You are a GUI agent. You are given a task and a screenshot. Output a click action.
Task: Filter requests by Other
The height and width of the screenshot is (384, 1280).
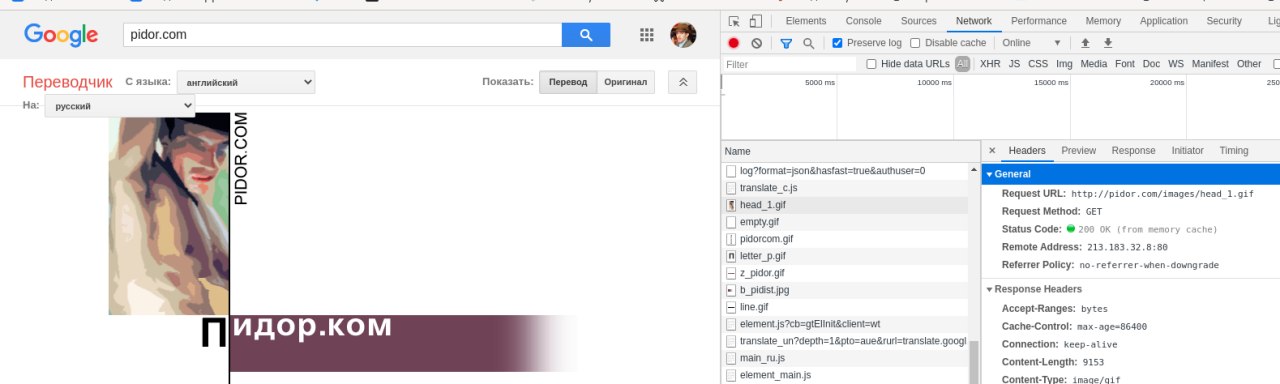point(1249,64)
